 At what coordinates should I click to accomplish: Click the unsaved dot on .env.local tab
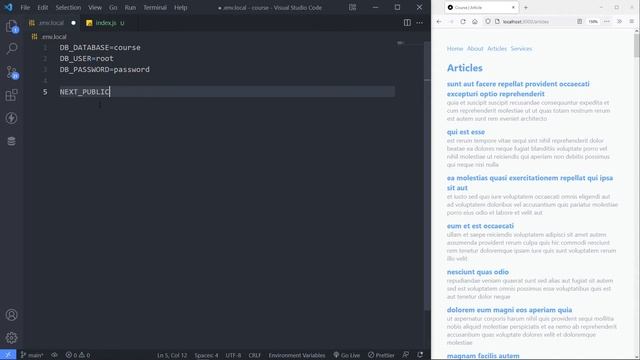73,23
